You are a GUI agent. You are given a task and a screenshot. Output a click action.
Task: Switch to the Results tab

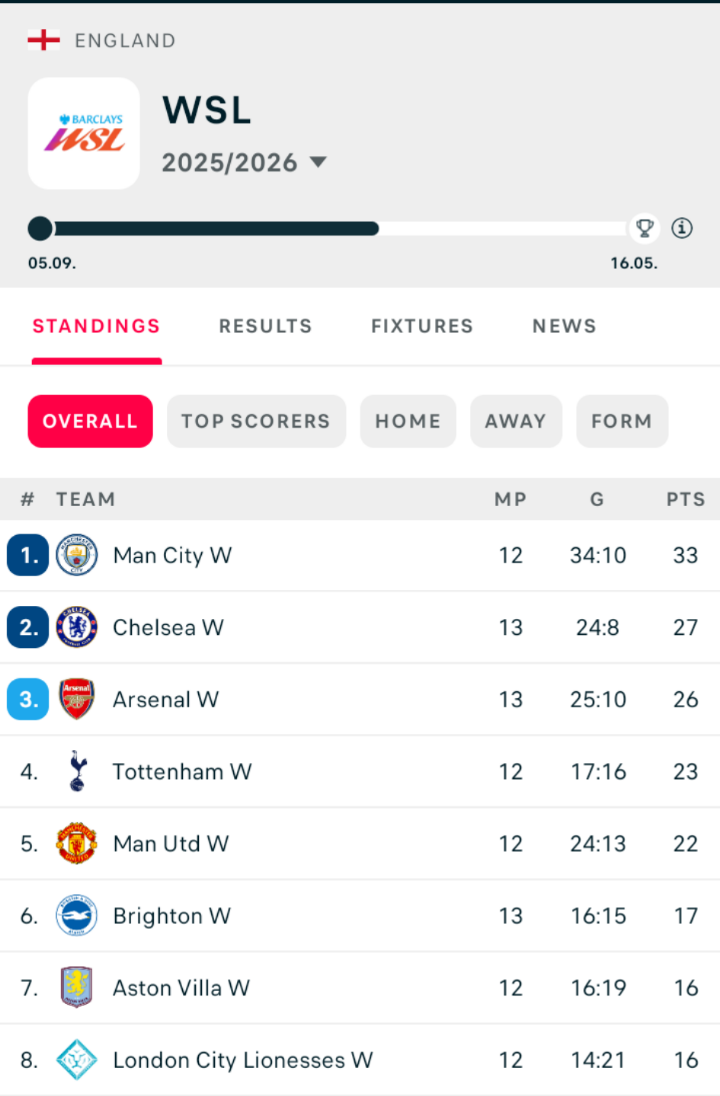265,326
